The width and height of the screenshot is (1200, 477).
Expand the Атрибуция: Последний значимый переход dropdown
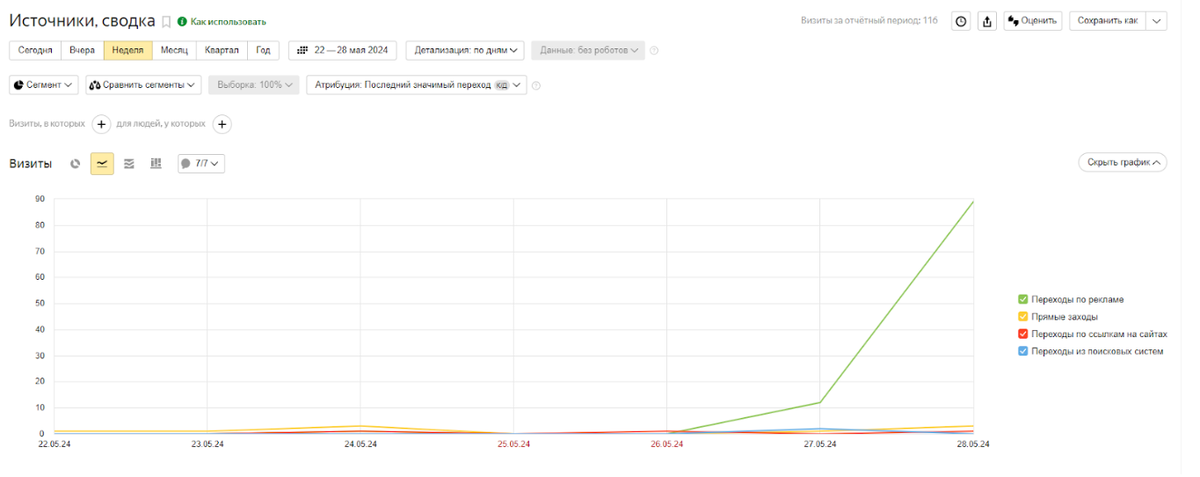coord(417,85)
